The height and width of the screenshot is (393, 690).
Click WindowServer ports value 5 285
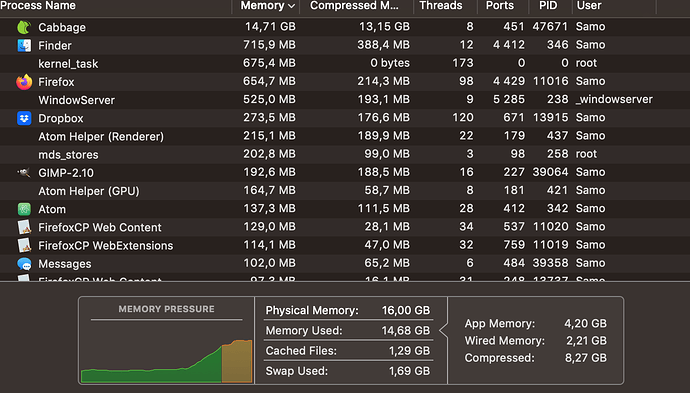point(509,99)
